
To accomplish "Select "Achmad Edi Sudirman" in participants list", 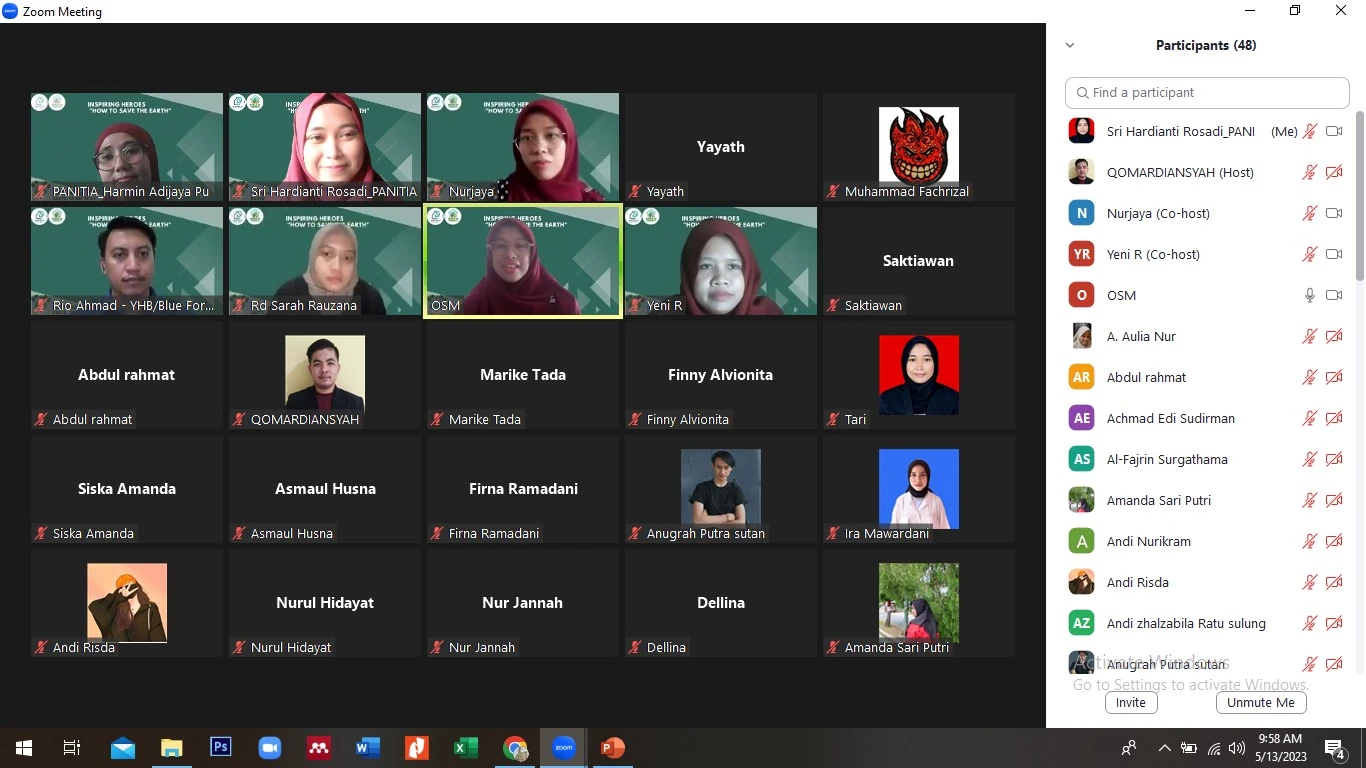I will tap(1207, 418).
